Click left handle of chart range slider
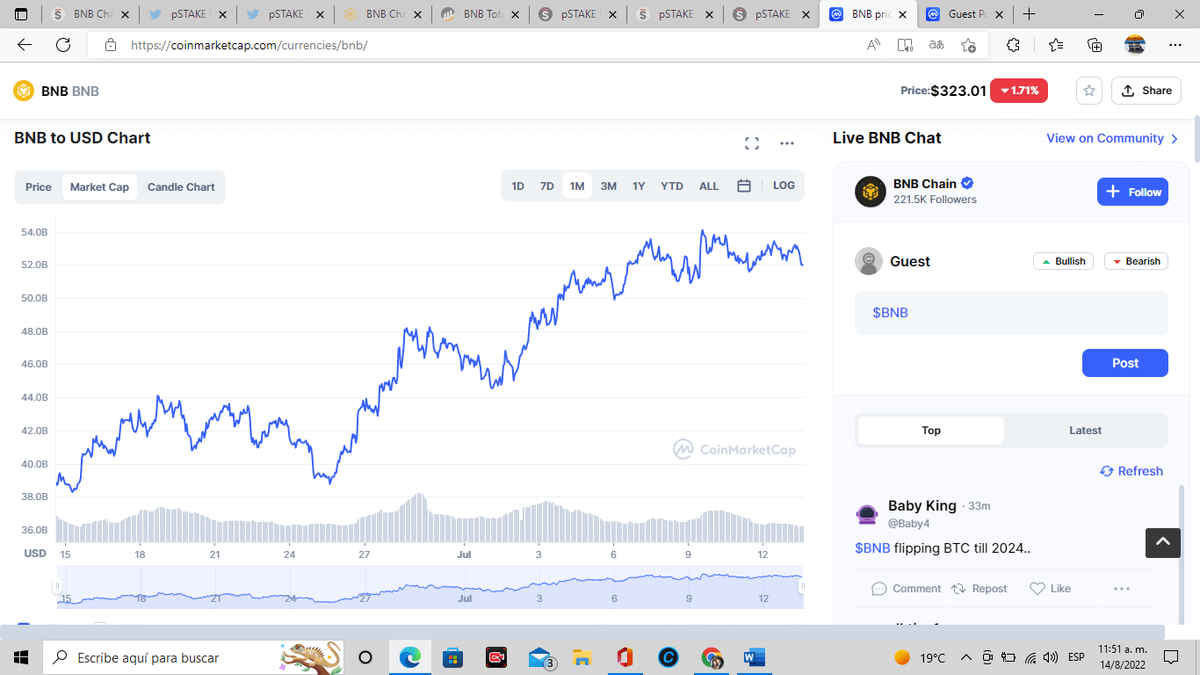Screen dimensions: 1200x675 (x=57, y=585)
